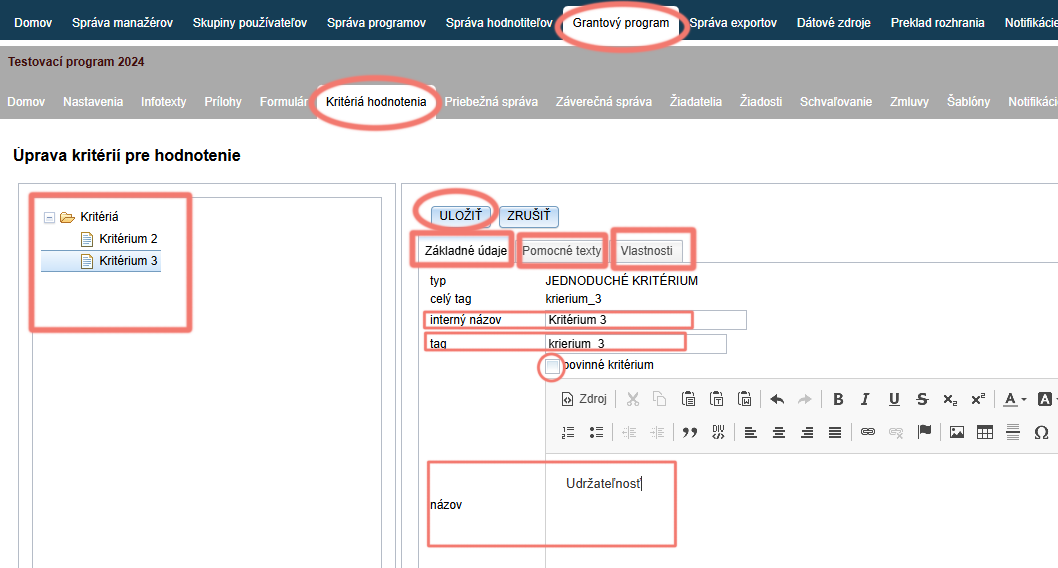Click the paste icon
1058x568 pixels.
click(x=688, y=399)
